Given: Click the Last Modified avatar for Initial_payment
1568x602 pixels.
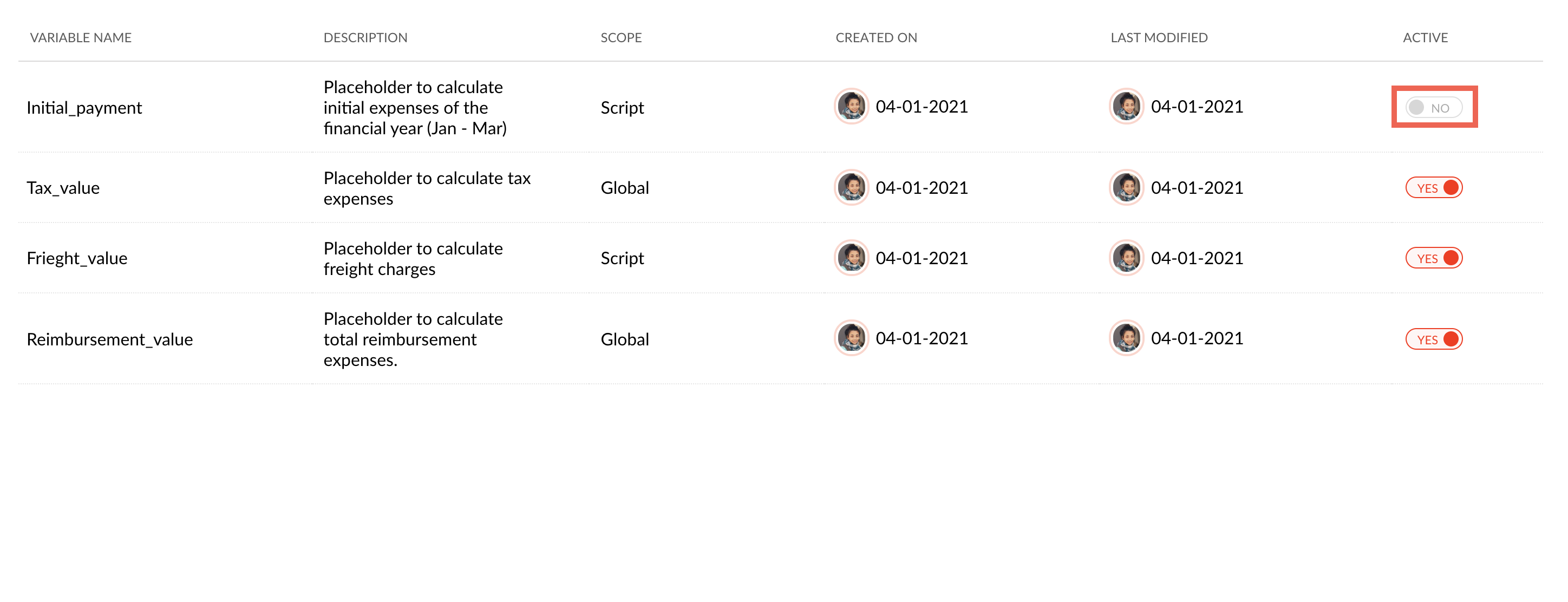Looking at the screenshot, I should pos(1126,107).
